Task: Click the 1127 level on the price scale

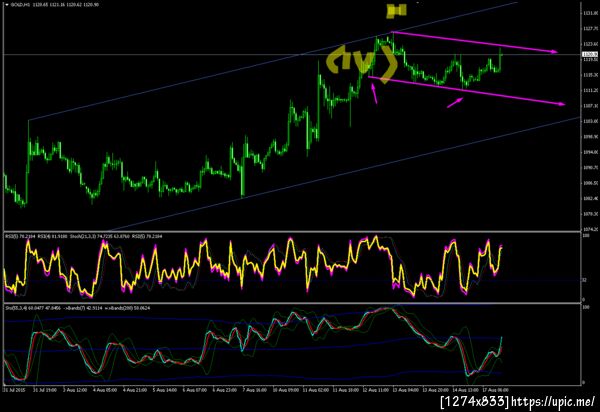Action: click(x=591, y=28)
